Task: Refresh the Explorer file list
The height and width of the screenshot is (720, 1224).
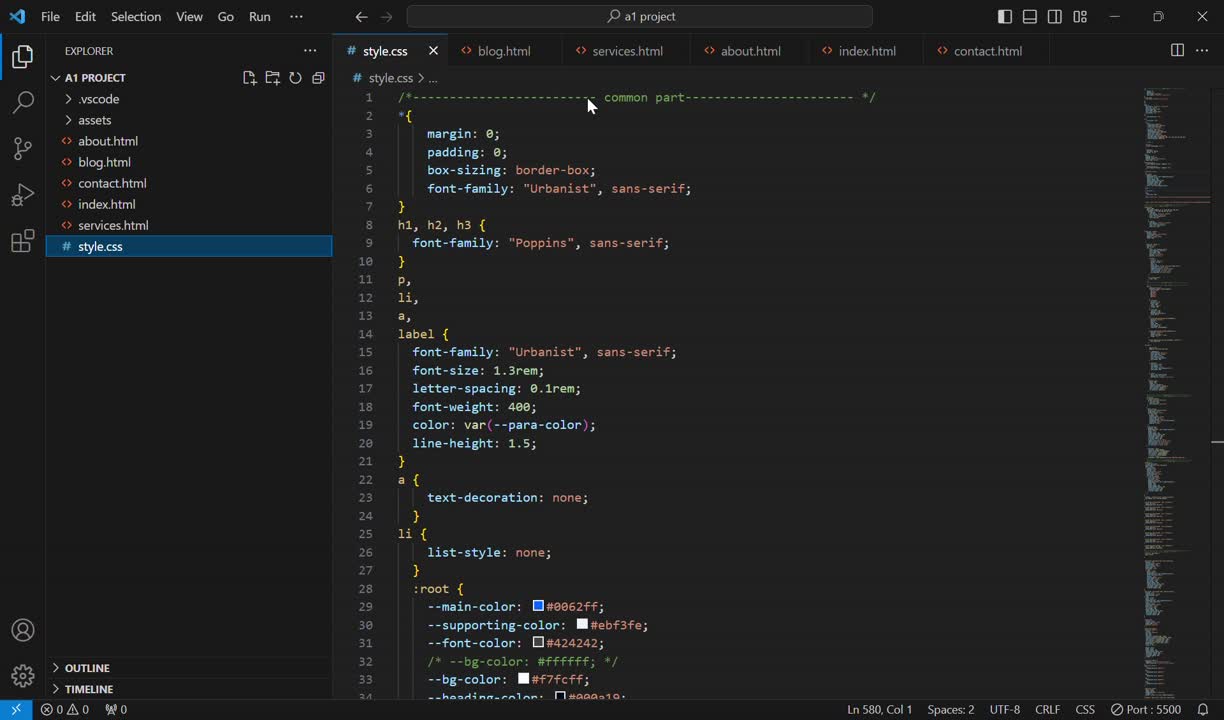Action: (x=295, y=78)
